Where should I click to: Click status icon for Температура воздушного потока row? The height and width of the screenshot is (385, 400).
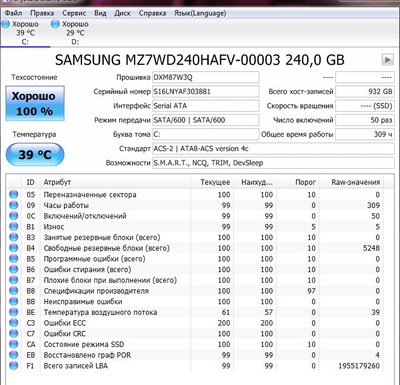click(14, 312)
